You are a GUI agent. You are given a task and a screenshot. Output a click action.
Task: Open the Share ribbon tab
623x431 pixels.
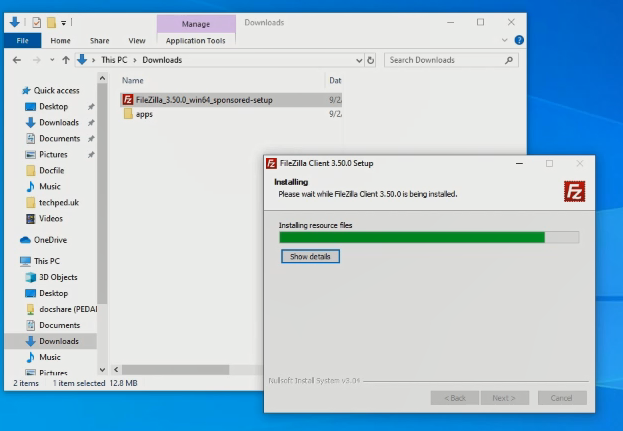point(99,41)
